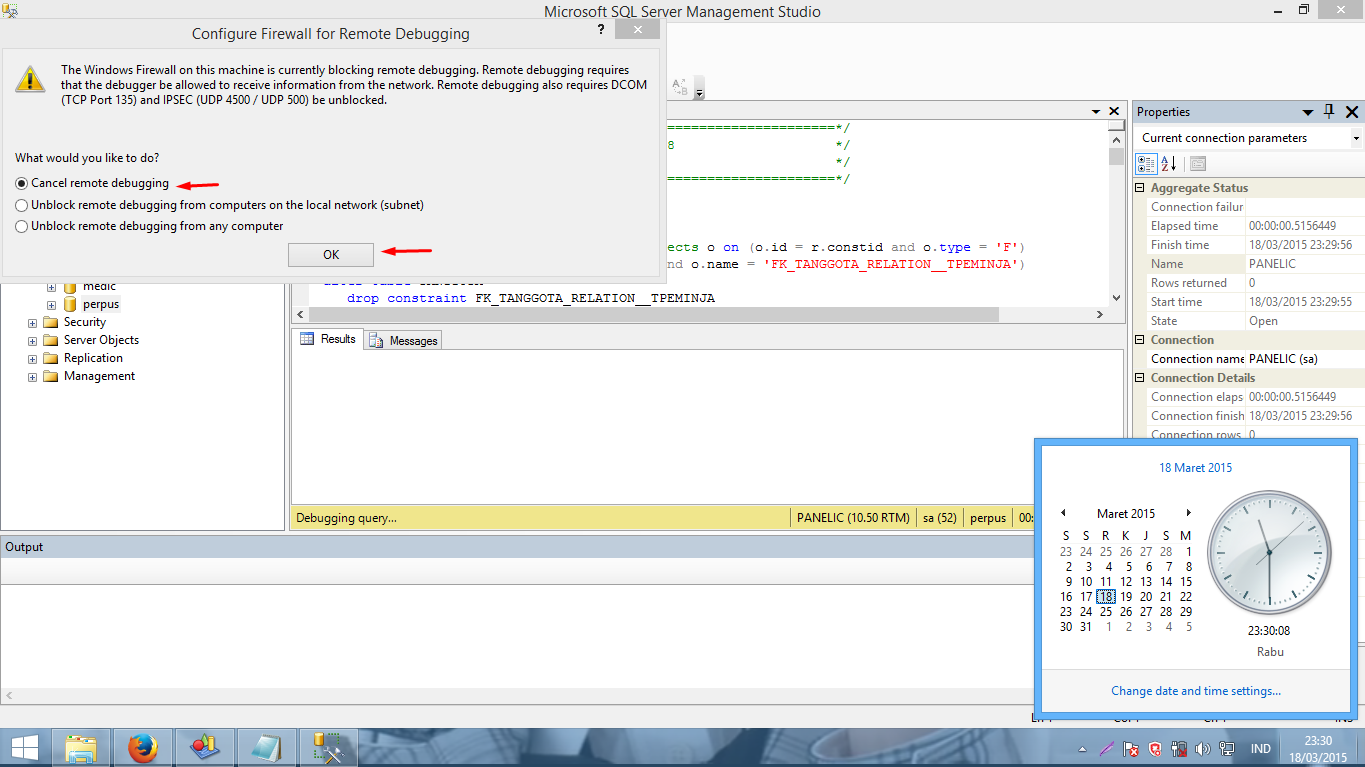
Task: Switch Properties panel to Alphabetical sorting
Action: pyautogui.click(x=1167, y=163)
